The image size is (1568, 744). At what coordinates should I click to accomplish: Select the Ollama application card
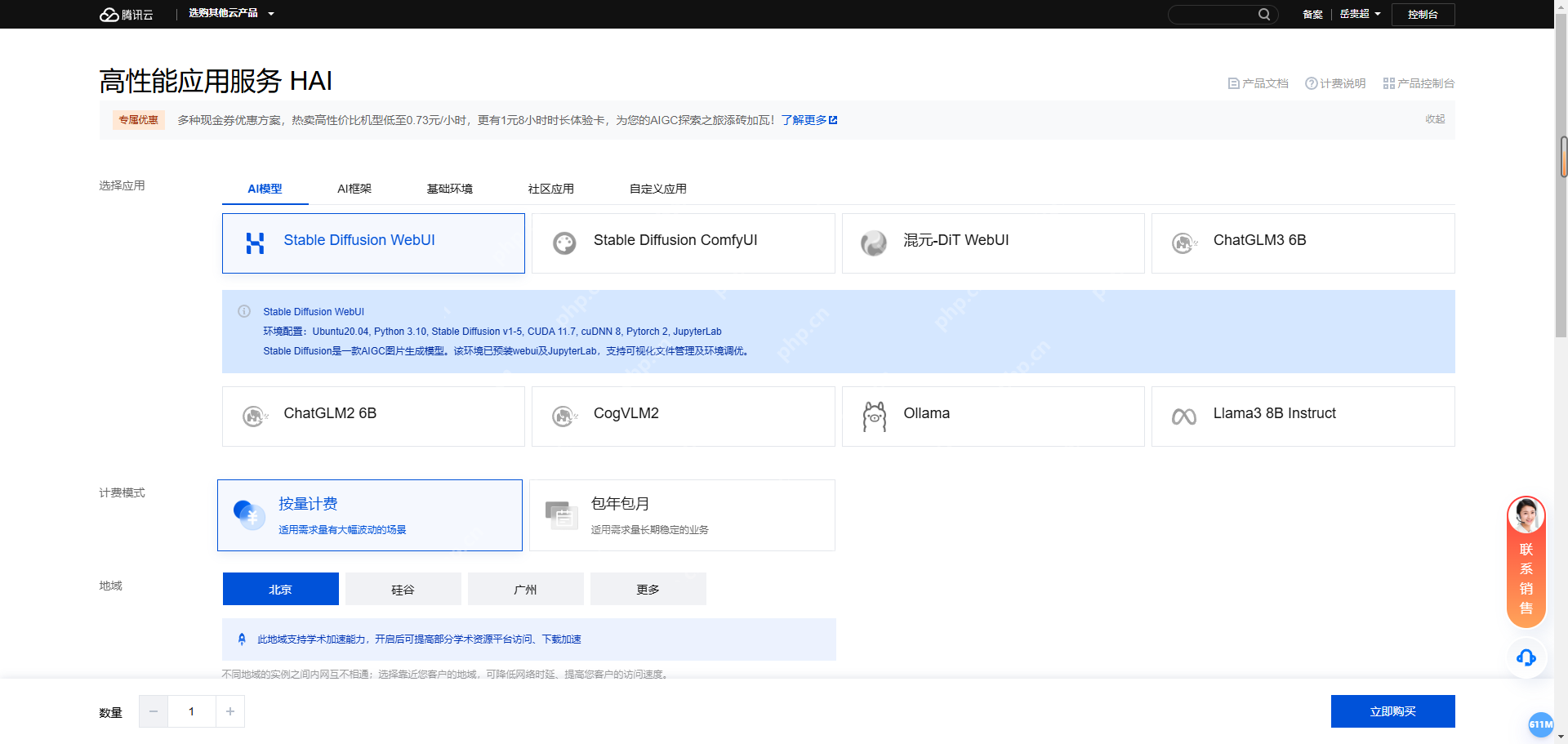pyautogui.click(x=993, y=417)
